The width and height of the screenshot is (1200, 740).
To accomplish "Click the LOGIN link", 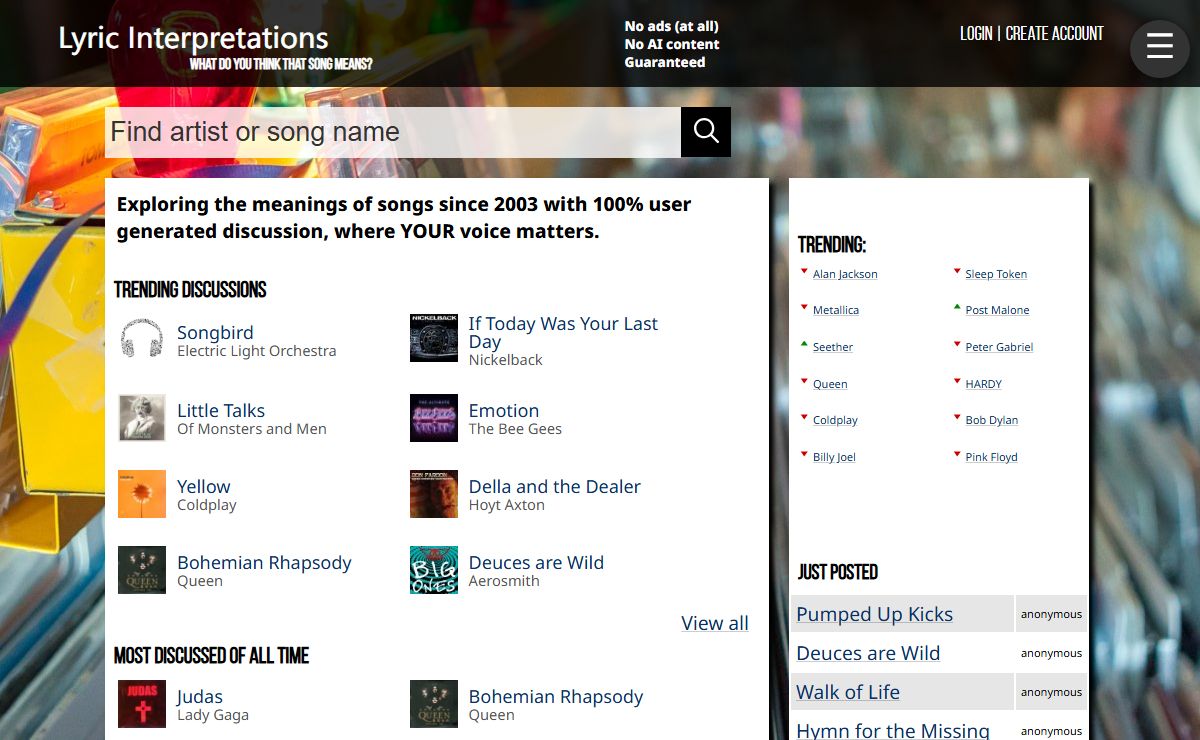I will pyautogui.click(x=976, y=33).
